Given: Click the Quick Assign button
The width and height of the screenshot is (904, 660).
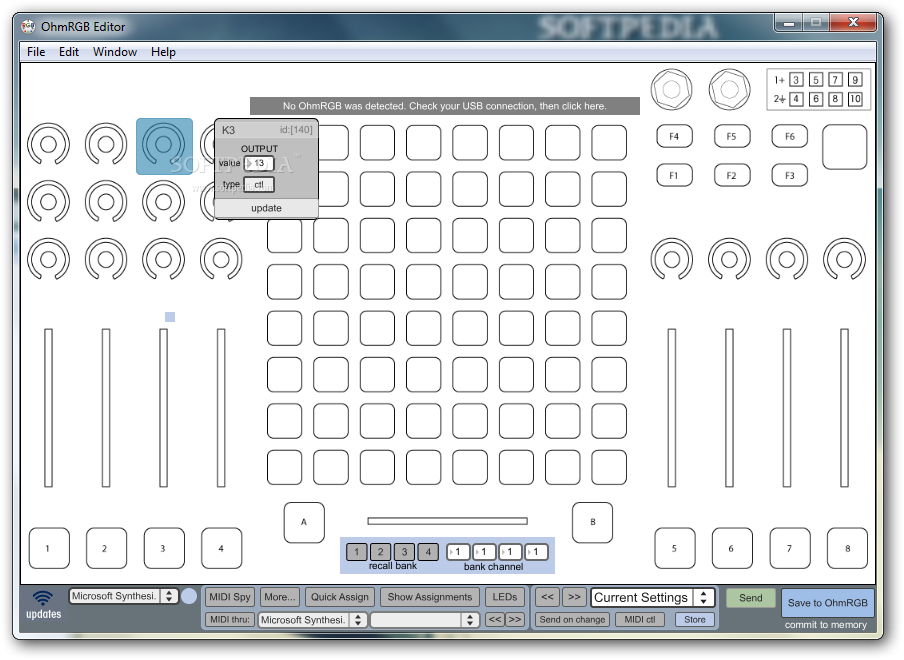Looking at the screenshot, I should pos(340,597).
